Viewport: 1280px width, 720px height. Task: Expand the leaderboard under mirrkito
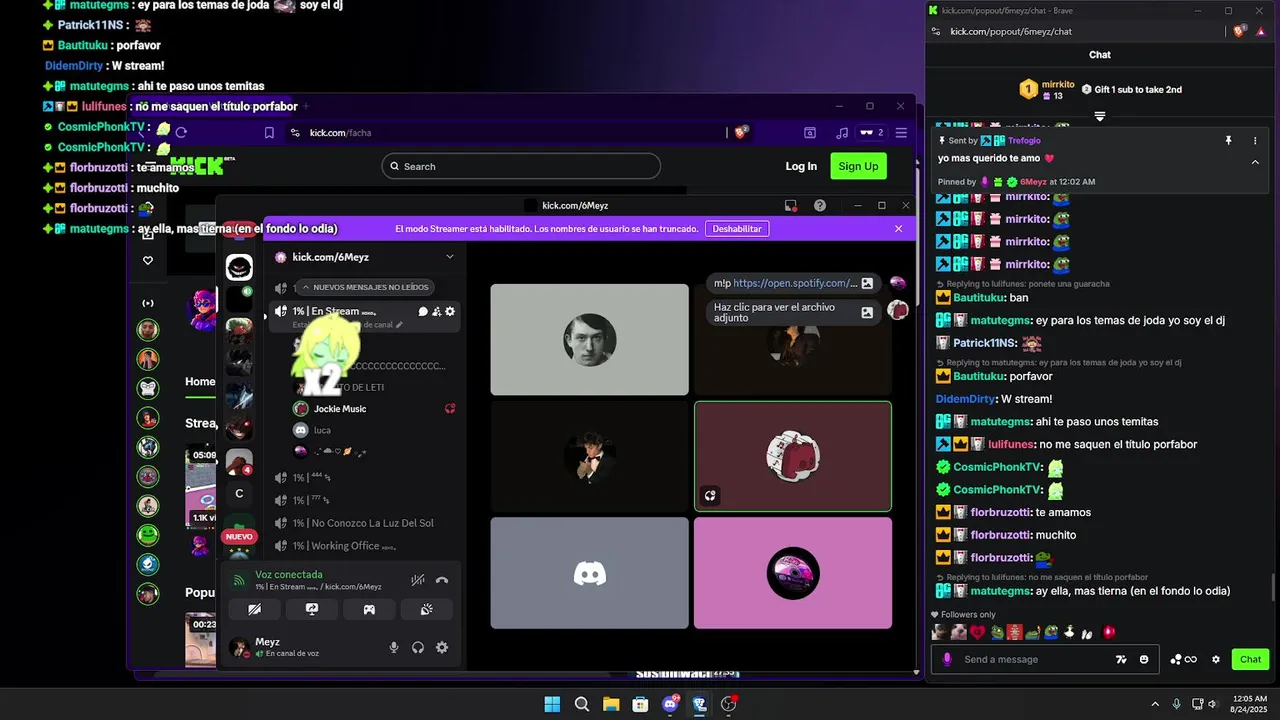[1100, 116]
